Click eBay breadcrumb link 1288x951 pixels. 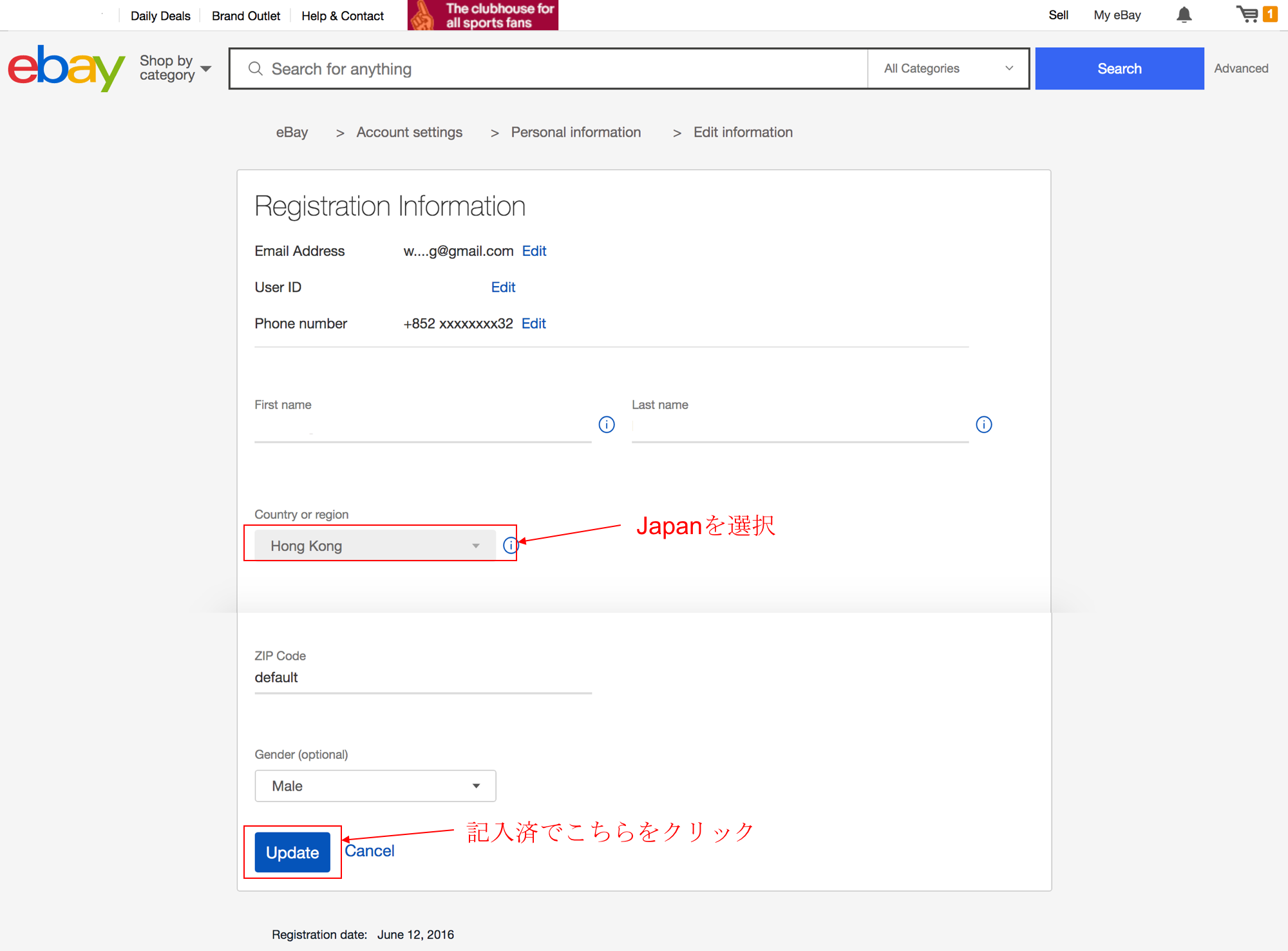(x=292, y=132)
